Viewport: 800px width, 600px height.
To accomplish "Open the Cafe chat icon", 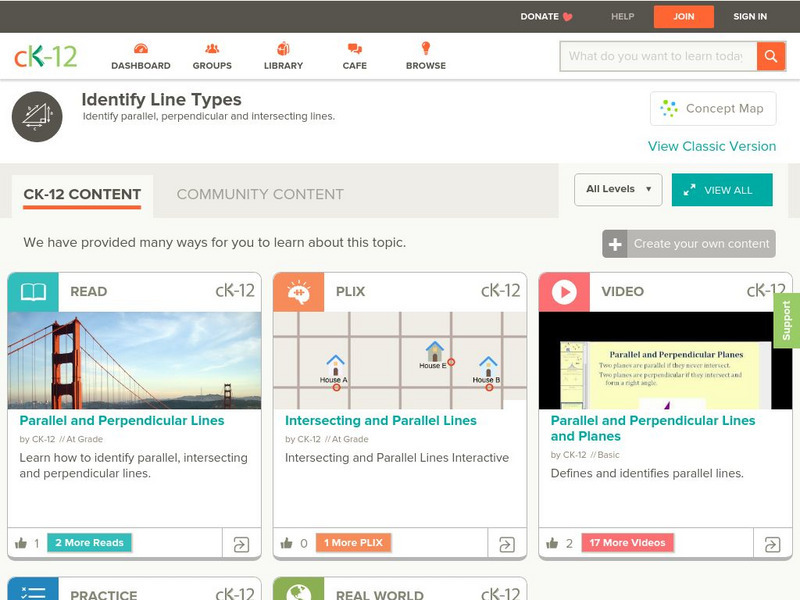I will point(355,49).
